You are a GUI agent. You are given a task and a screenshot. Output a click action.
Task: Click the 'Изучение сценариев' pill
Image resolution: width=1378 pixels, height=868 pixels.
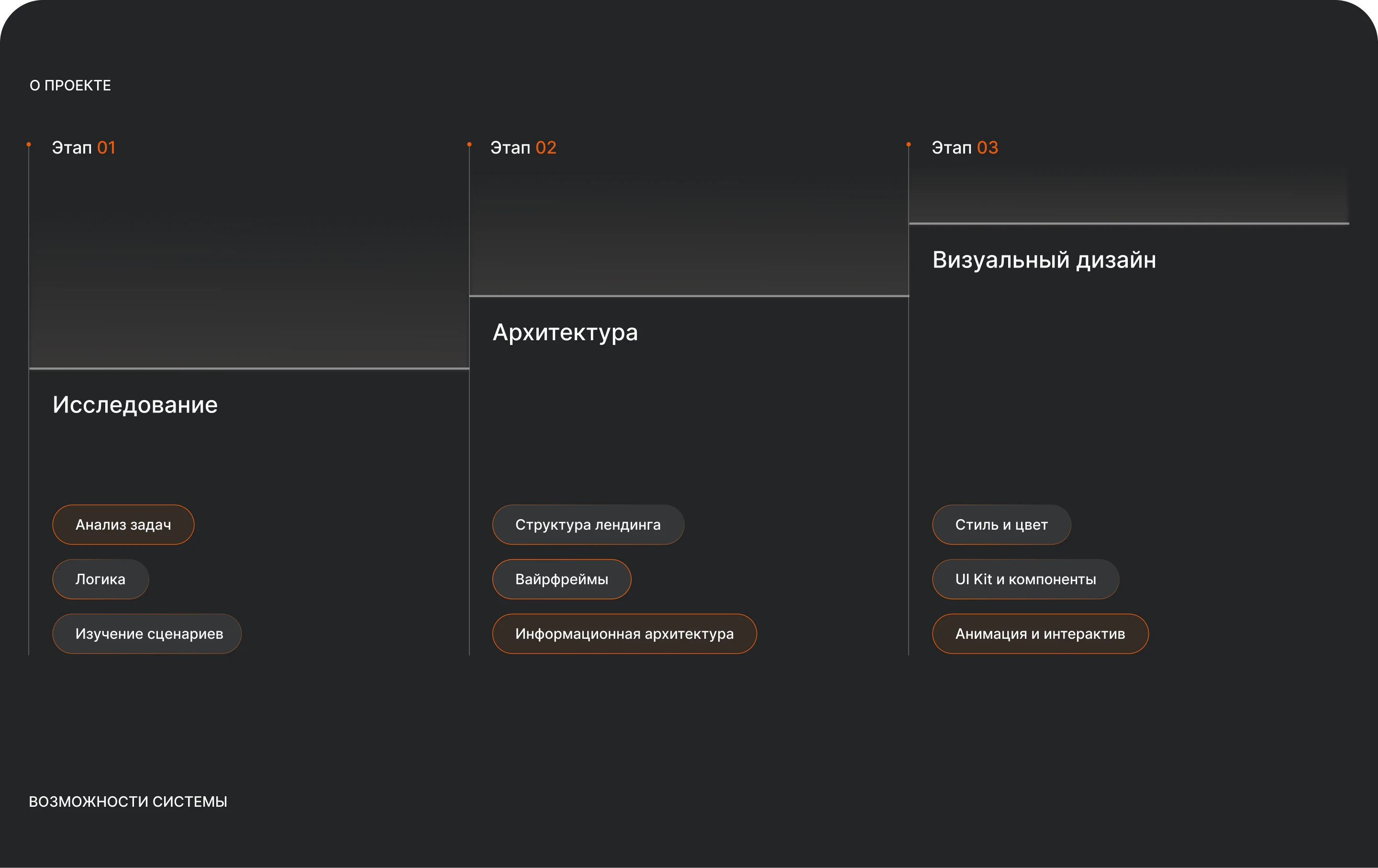146,634
